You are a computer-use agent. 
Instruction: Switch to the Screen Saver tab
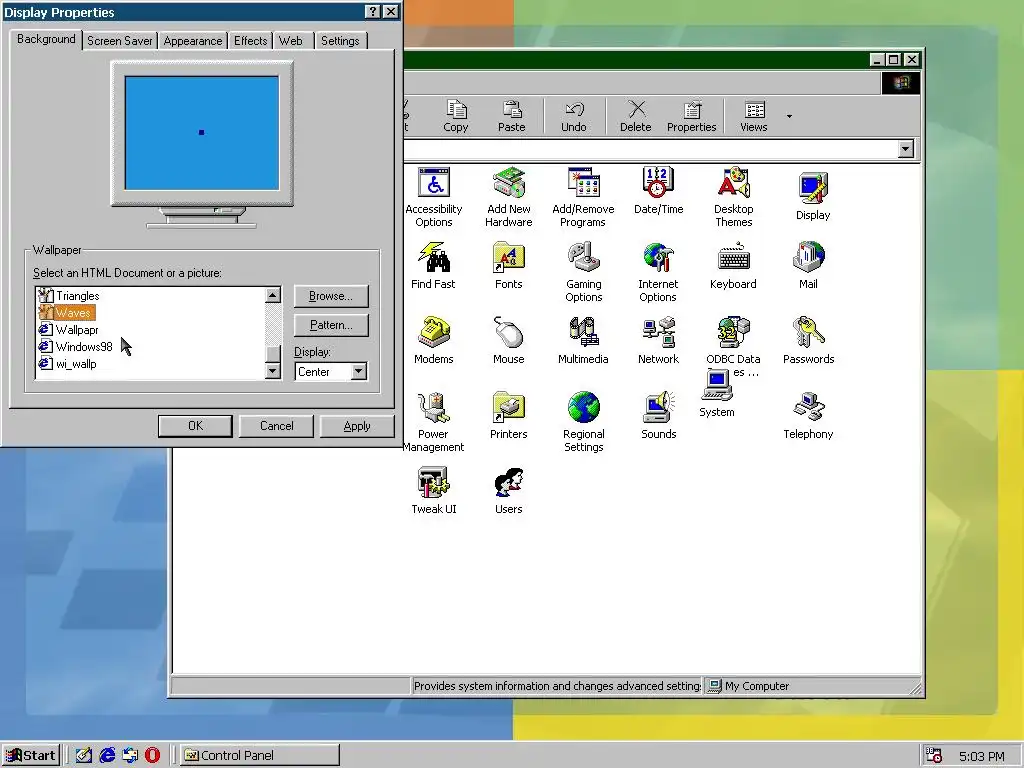pyautogui.click(x=120, y=40)
